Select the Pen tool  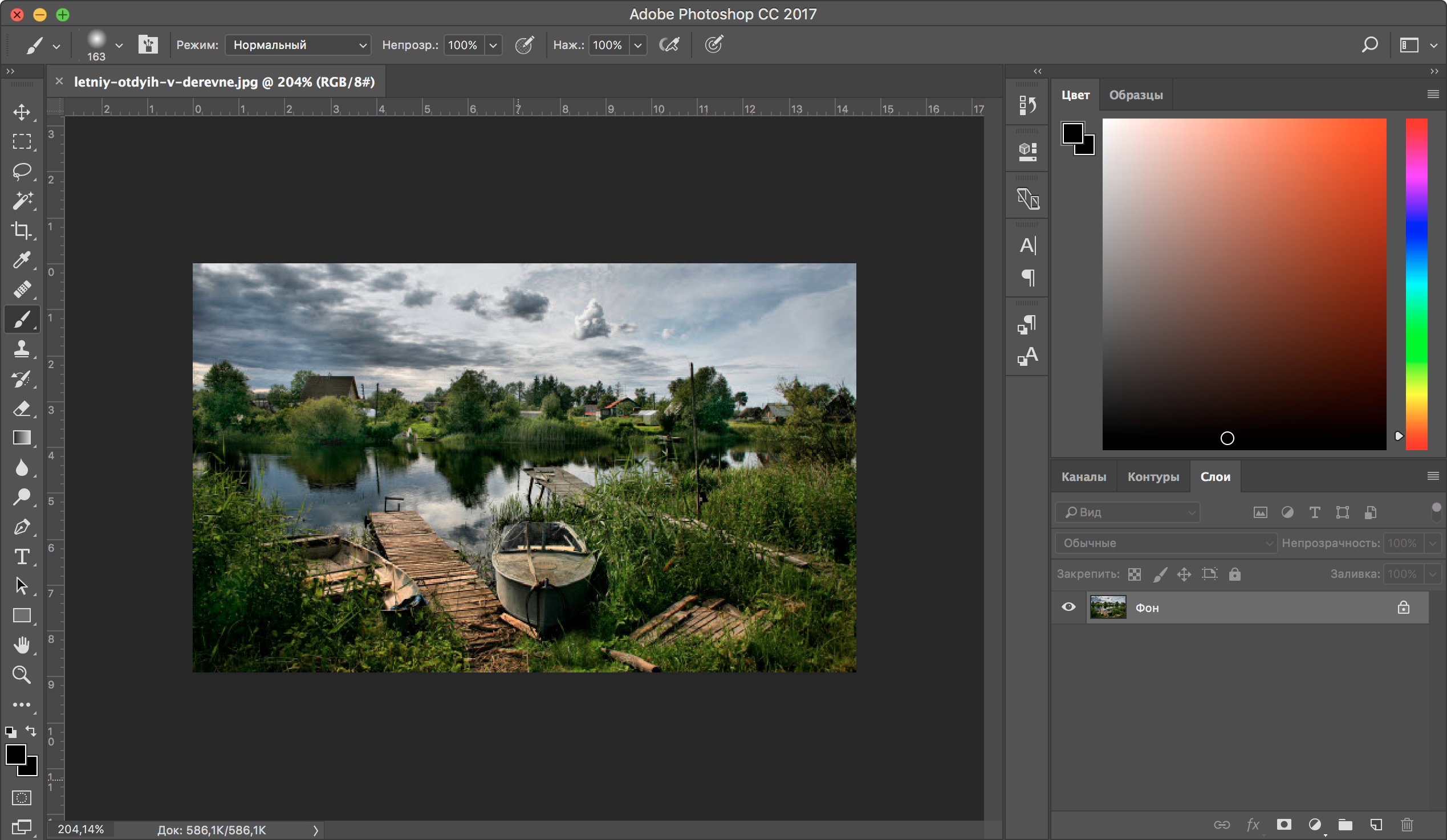click(x=22, y=527)
